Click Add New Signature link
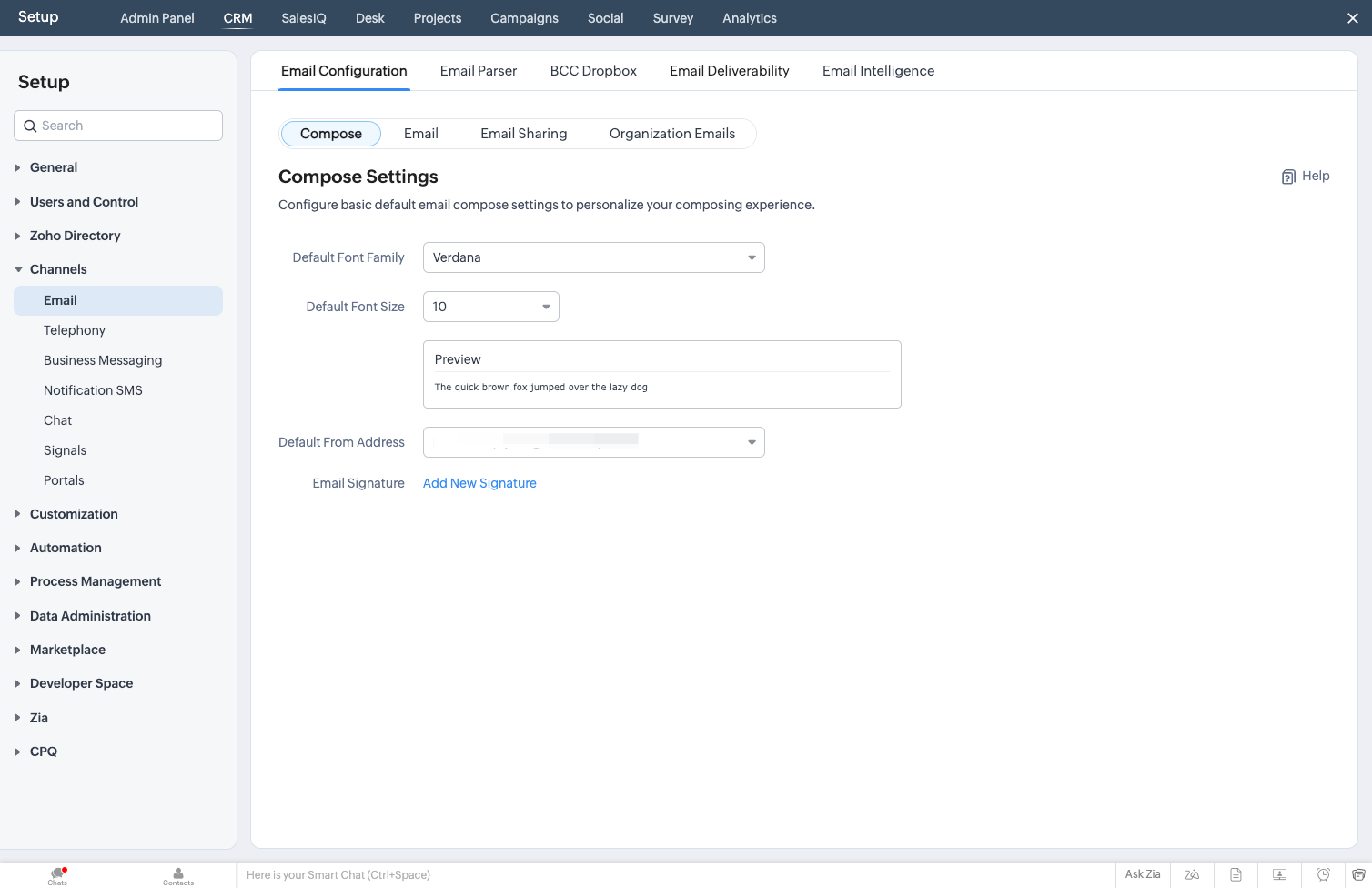This screenshot has height=888, width=1372. coord(479,483)
